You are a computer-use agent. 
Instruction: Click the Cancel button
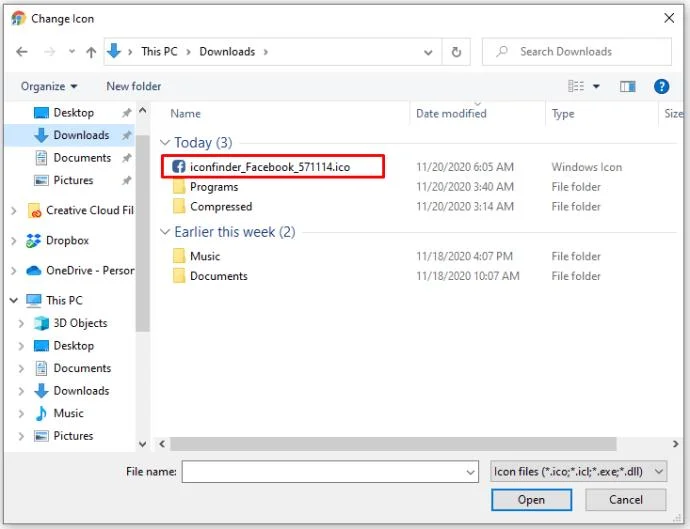coord(625,500)
